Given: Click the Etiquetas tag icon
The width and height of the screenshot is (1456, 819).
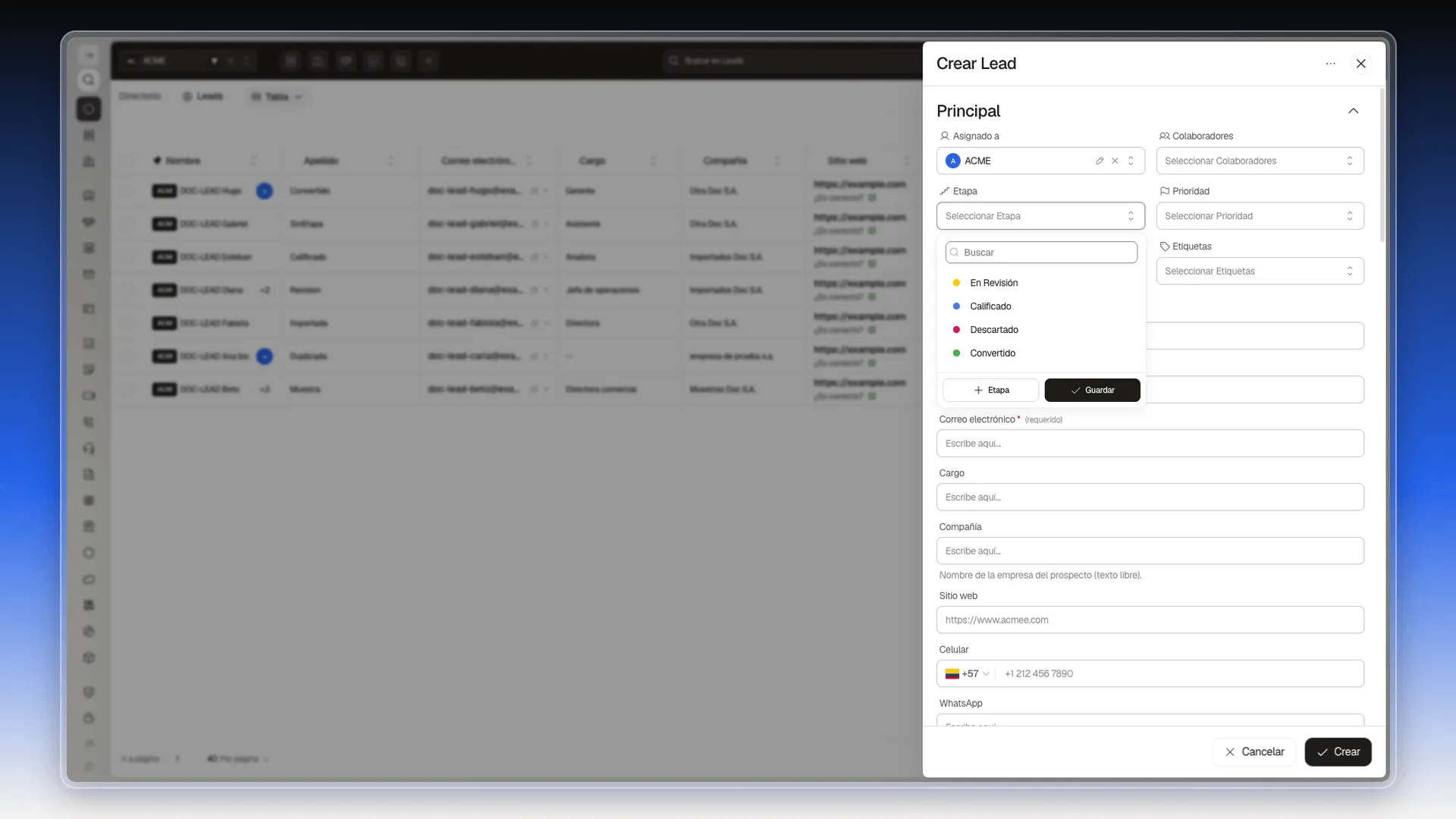Looking at the screenshot, I should pos(1164,246).
